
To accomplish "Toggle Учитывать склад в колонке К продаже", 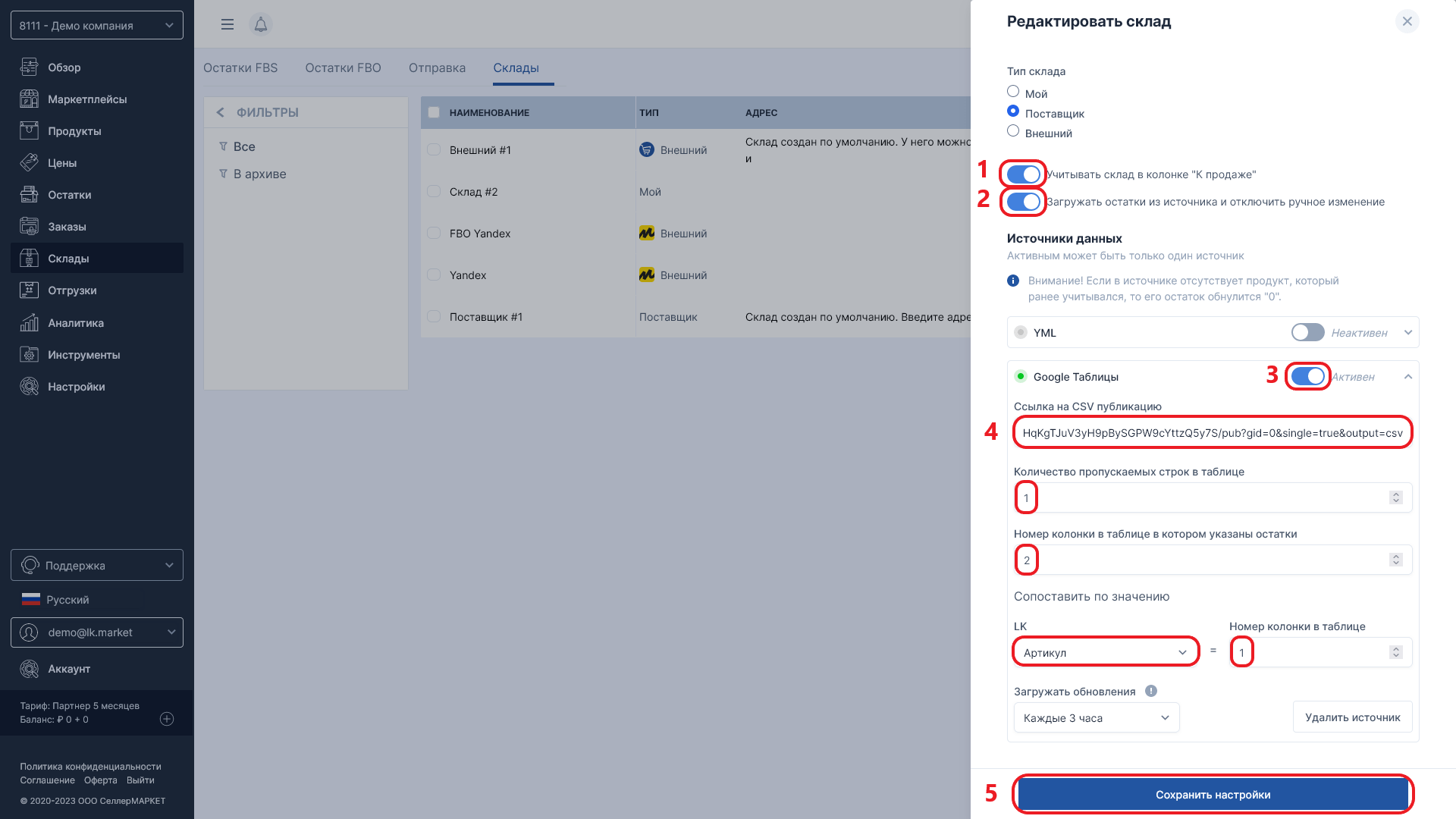I will (x=1023, y=174).
